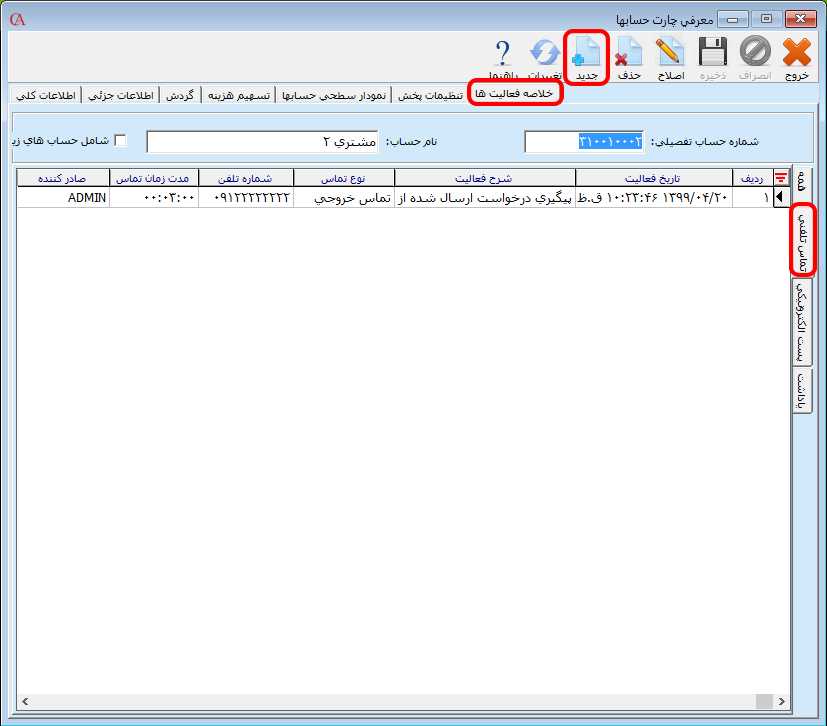This screenshot has height=726, width=827.
Task: Select the پست الکترونیکی vertical side tab
Action: point(803,320)
